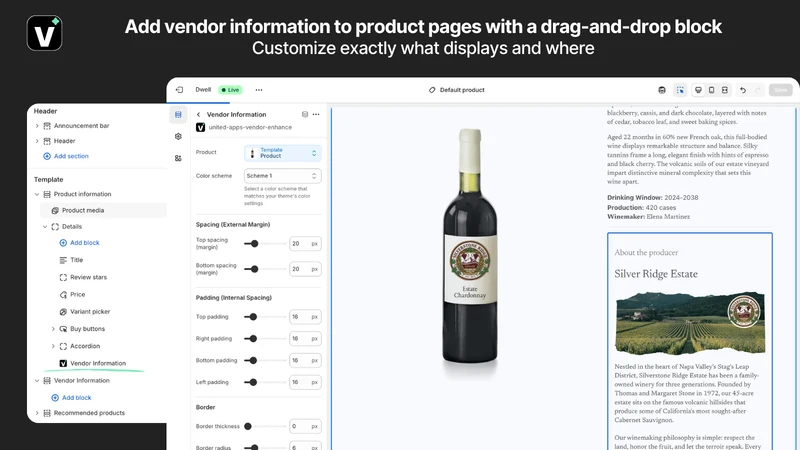Click the Save button
800x450 pixels.
(781, 90)
